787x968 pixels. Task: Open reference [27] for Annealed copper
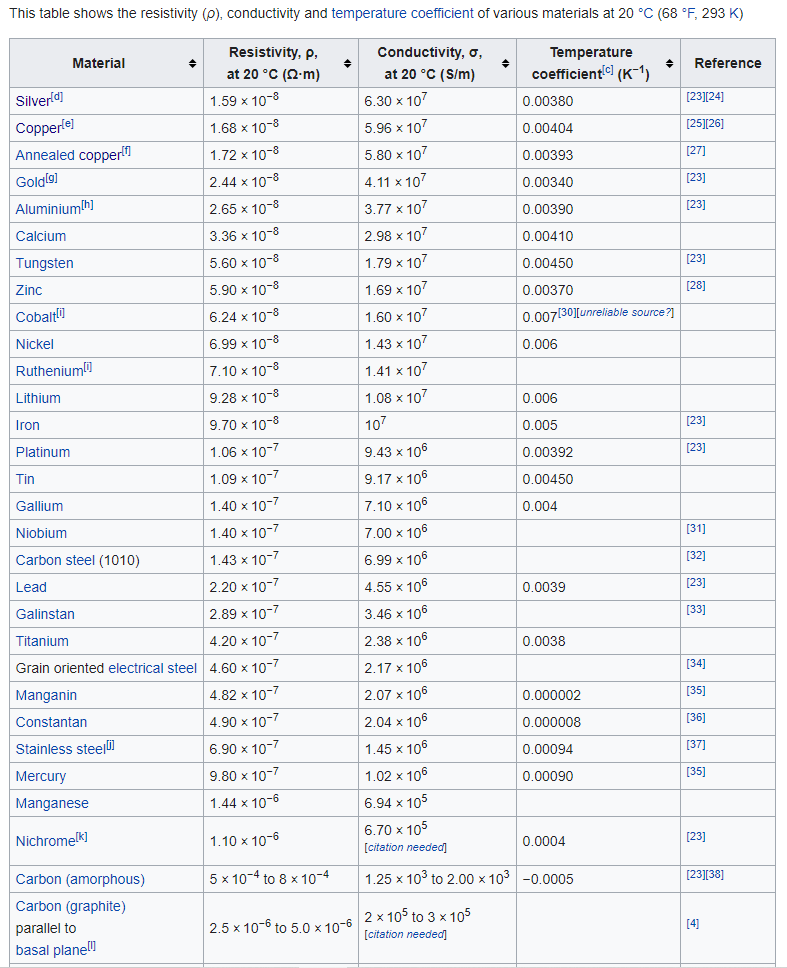tap(696, 150)
